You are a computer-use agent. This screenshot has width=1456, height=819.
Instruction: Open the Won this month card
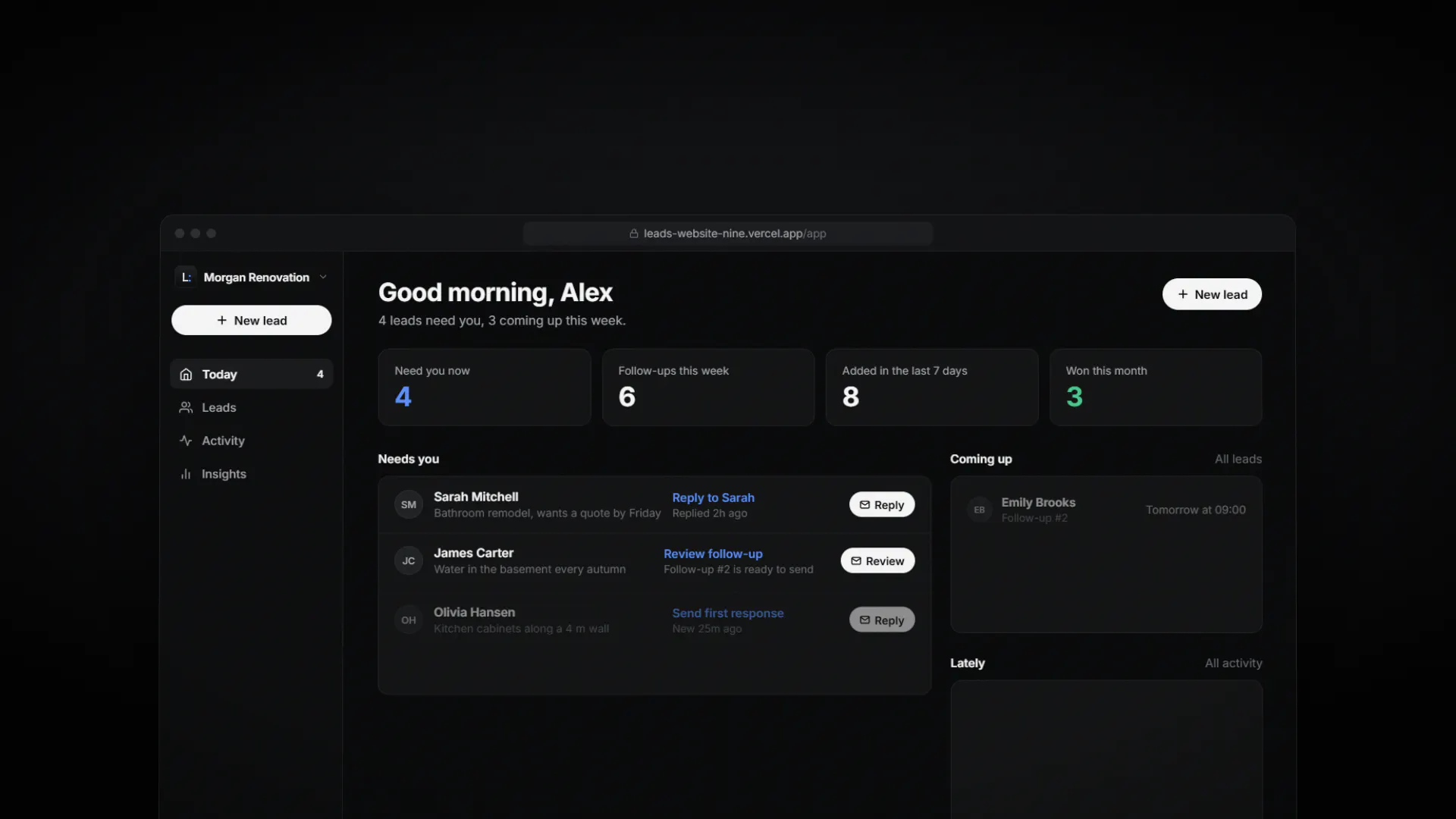pyautogui.click(x=1156, y=388)
